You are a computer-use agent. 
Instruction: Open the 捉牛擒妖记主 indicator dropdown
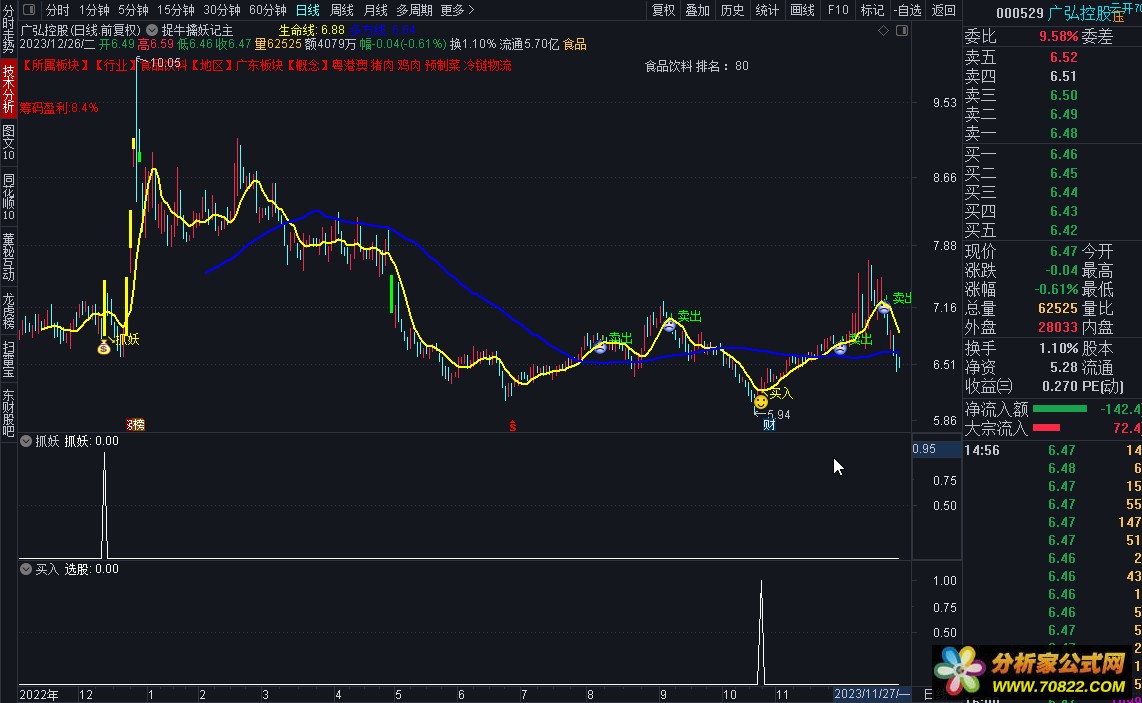coord(152,31)
